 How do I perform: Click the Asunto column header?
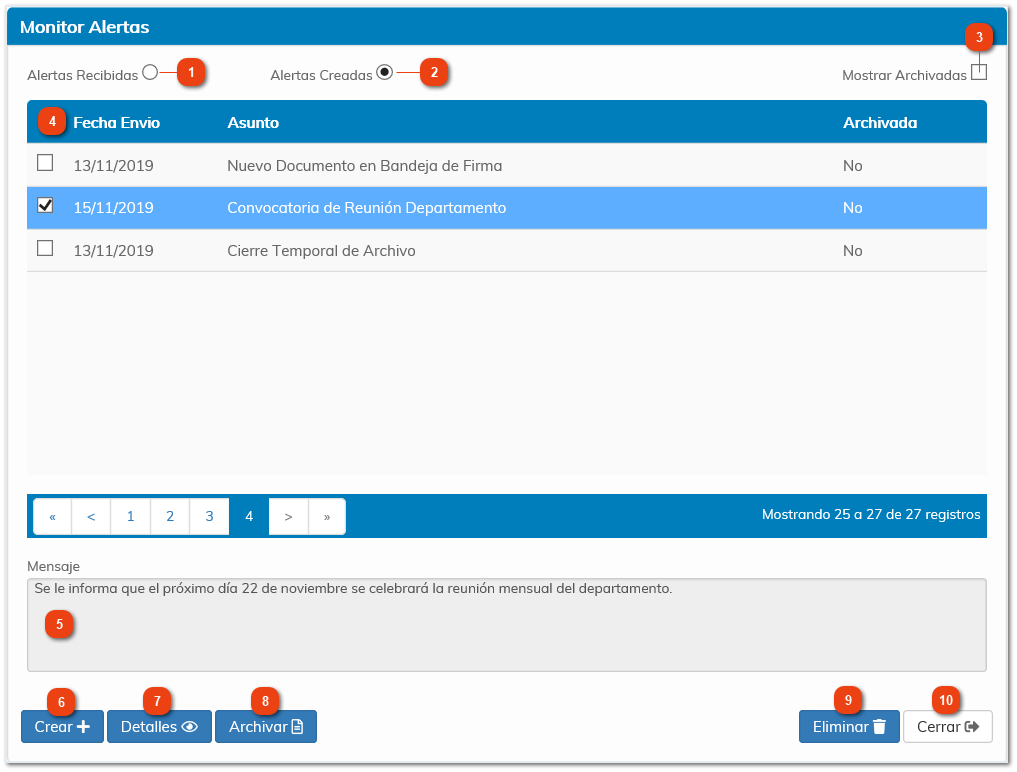(x=253, y=123)
